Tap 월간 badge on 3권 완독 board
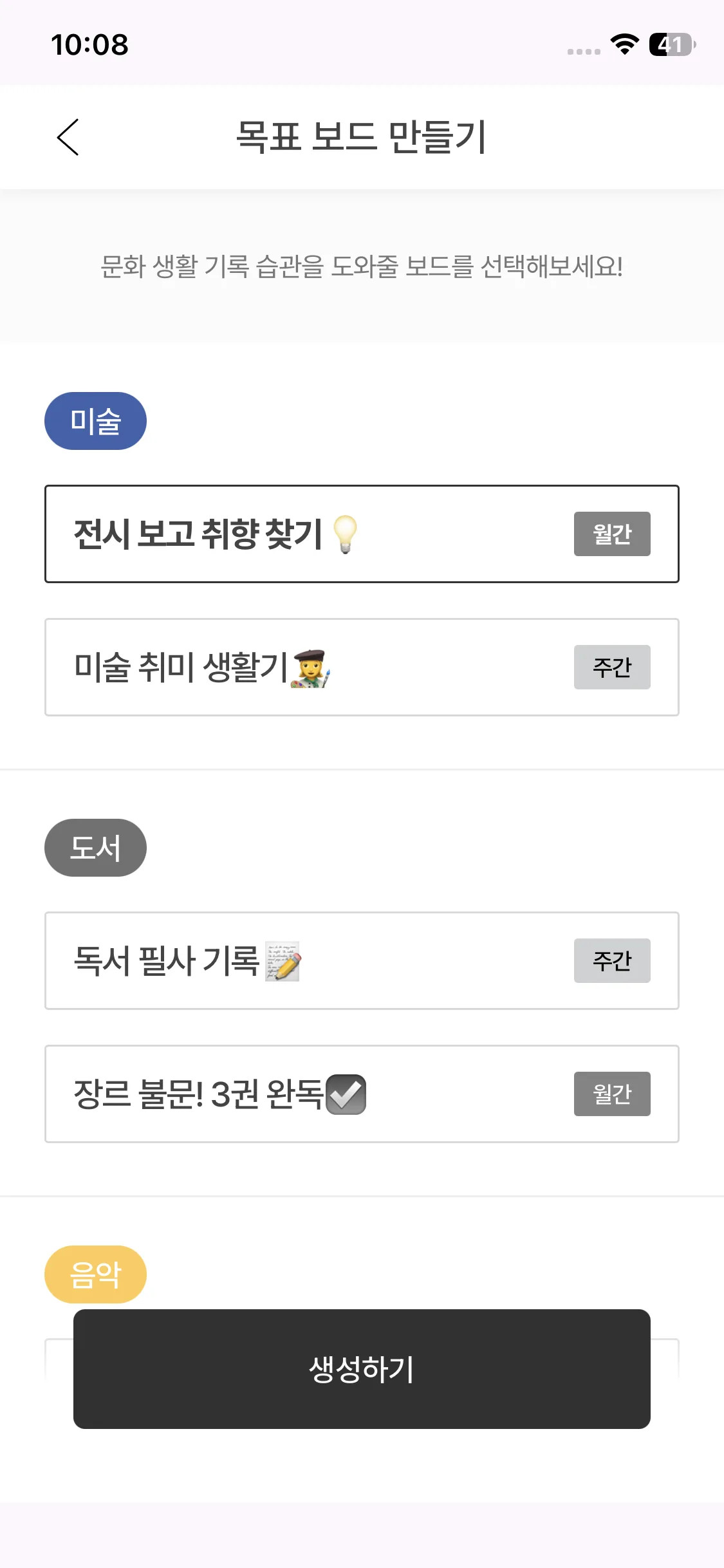Image resolution: width=724 pixels, height=1568 pixels. (x=612, y=1094)
